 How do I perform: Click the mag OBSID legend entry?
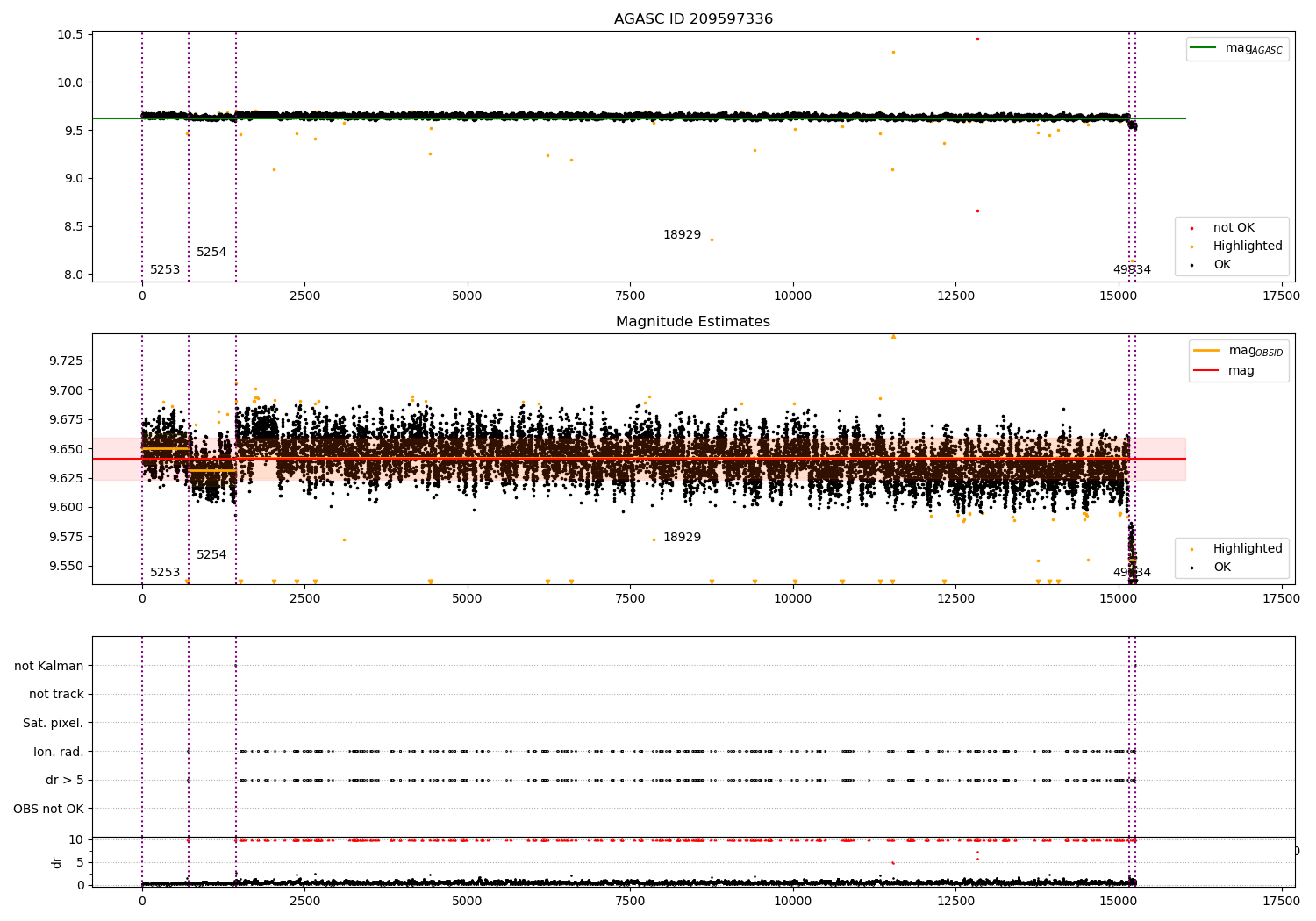point(1238,351)
